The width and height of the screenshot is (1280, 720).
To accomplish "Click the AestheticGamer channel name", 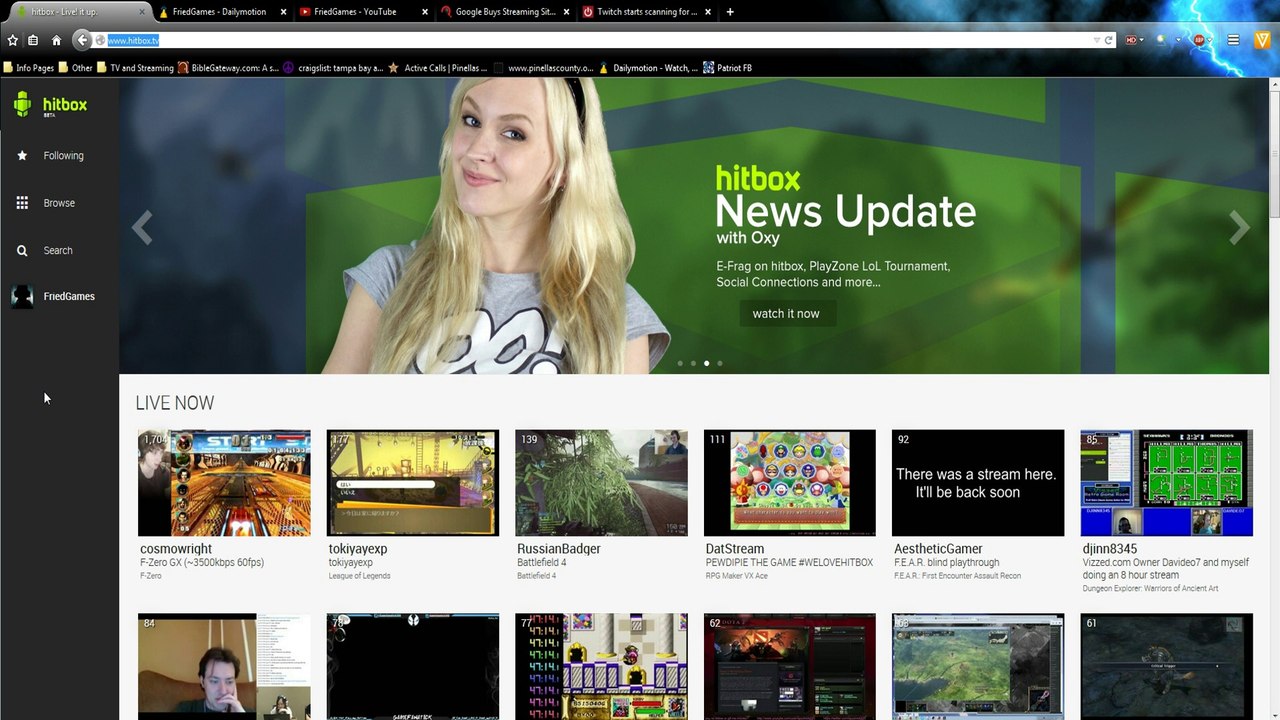I will tap(938, 549).
